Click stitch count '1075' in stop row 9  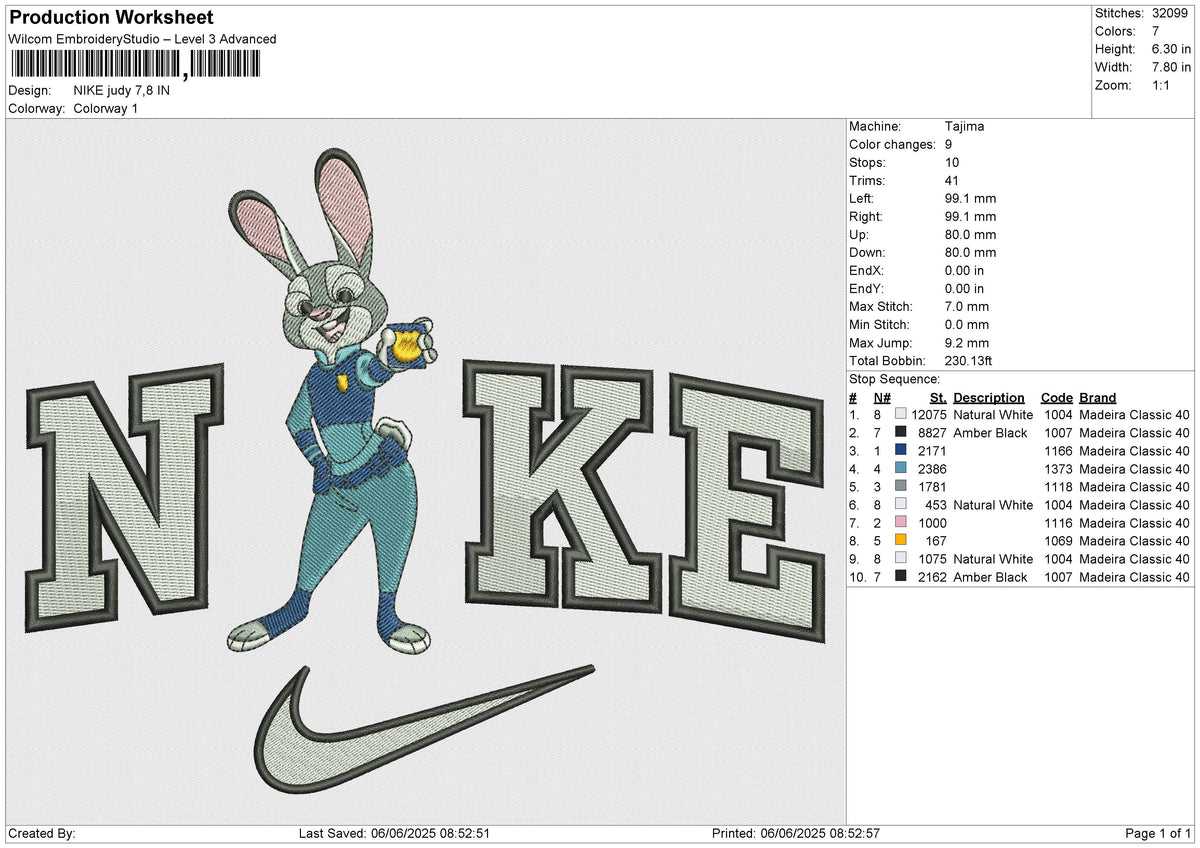(932, 559)
